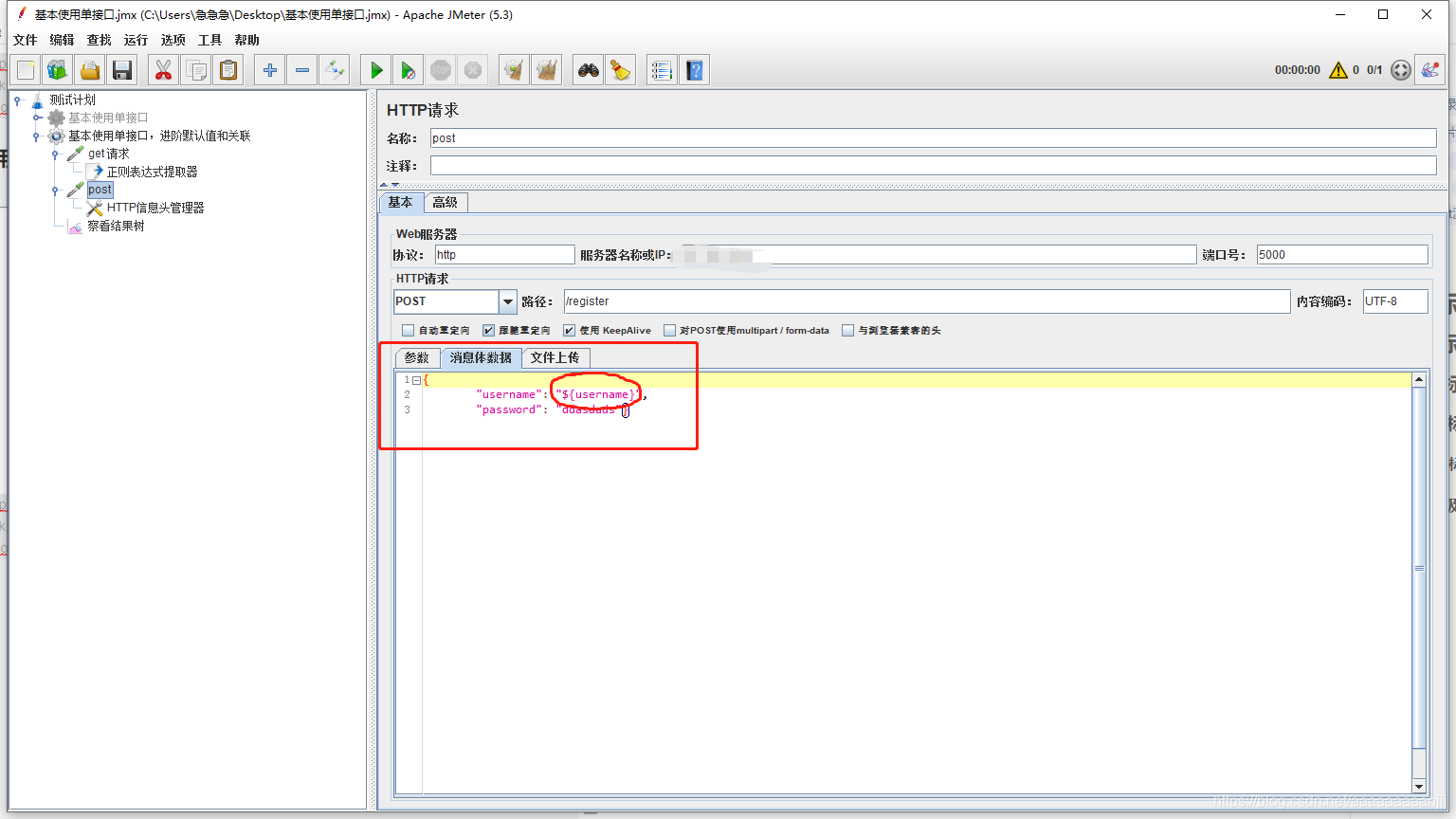This screenshot has width=1456, height=819.
Task: Switch to the 基本 tab
Action: click(401, 202)
